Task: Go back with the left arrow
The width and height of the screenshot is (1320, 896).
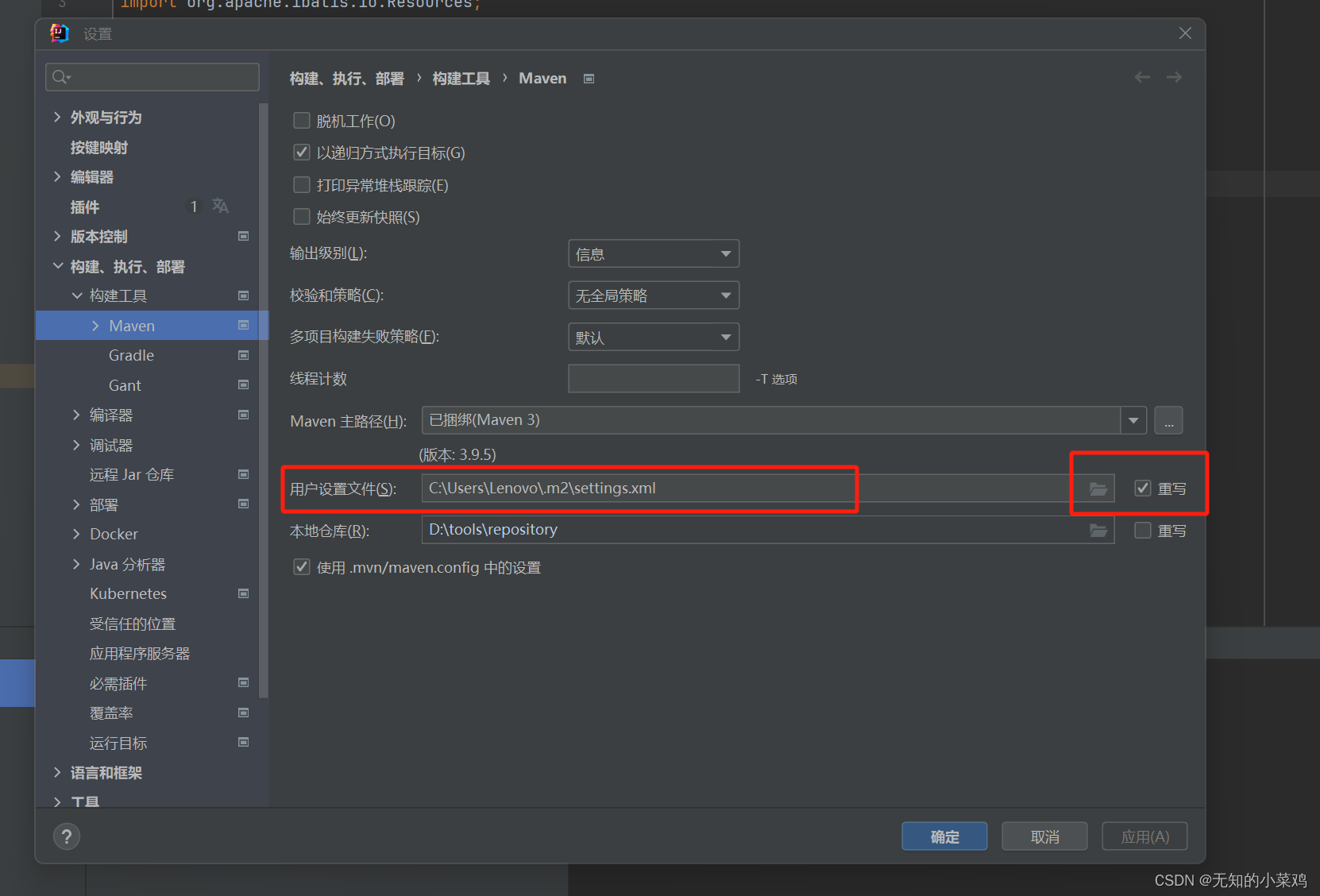Action: (x=1142, y=77)
